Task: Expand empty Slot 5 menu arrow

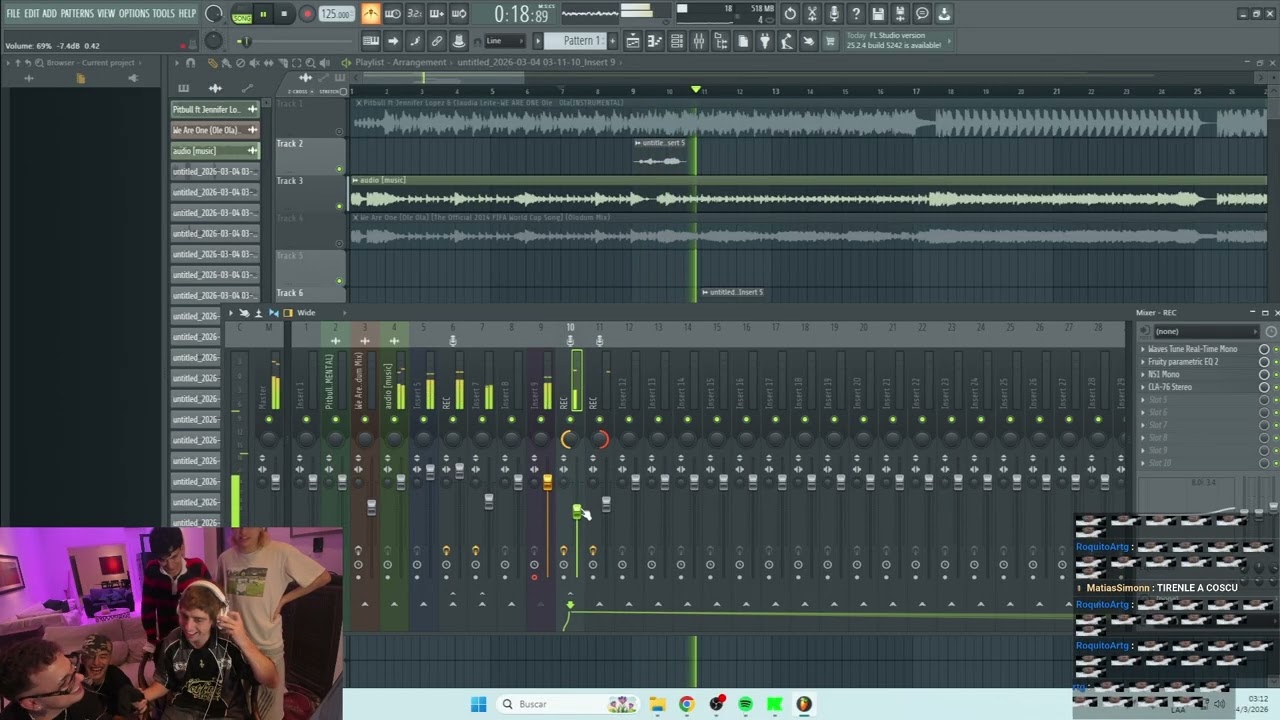Action: [x=1143, y=400]
